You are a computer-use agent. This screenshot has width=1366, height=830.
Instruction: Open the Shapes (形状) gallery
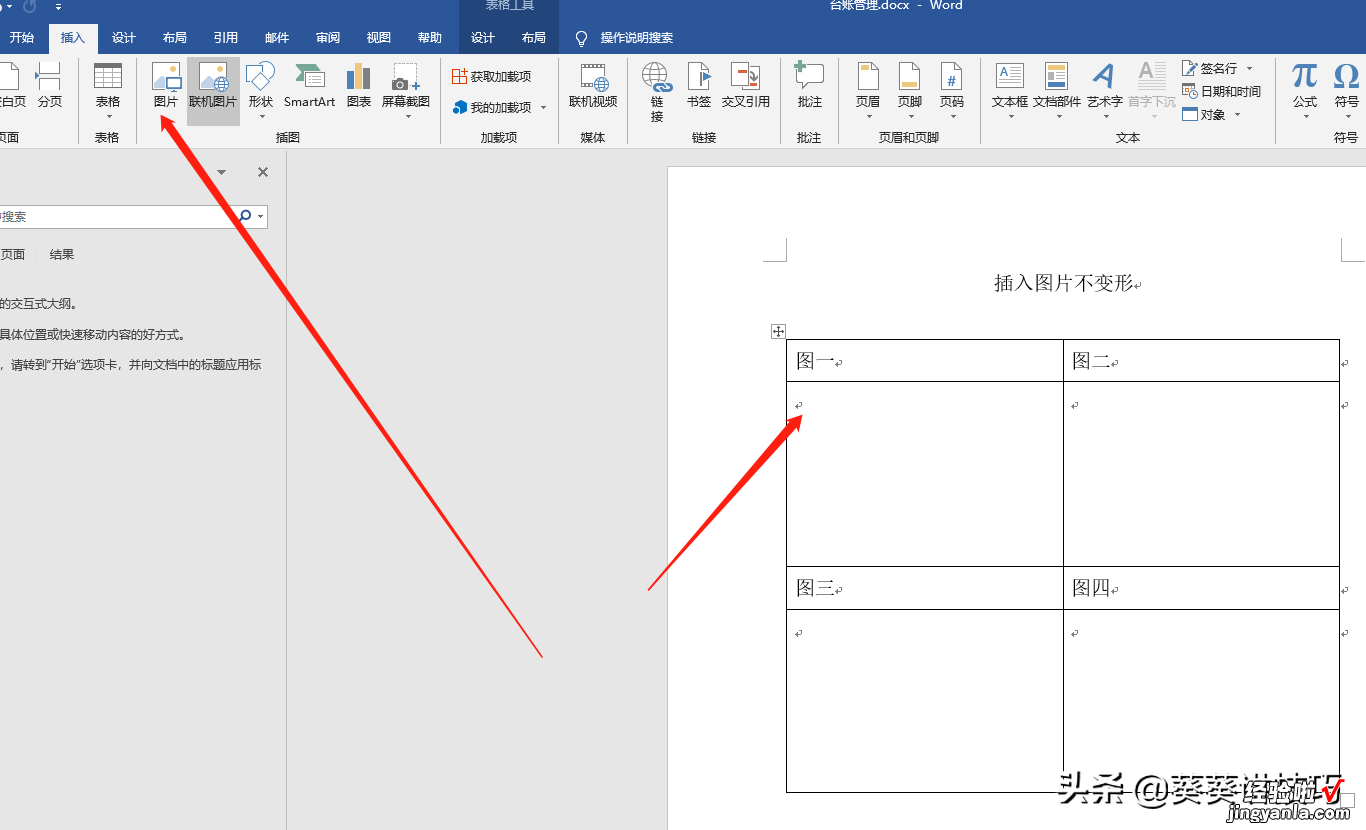(260, 90)
